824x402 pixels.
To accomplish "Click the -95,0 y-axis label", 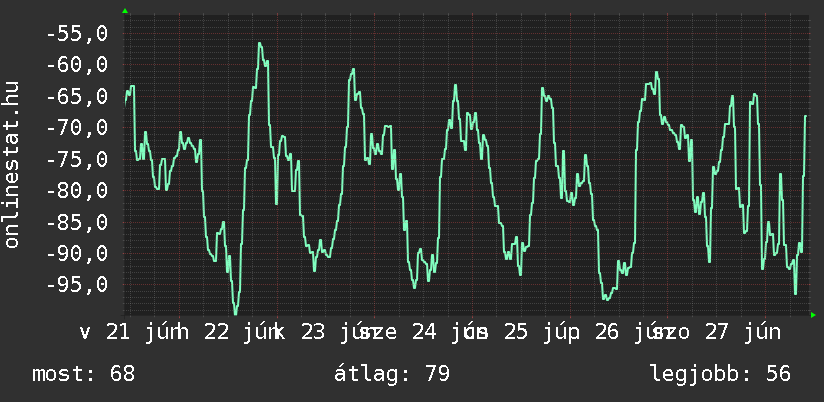I will (77, 285).
